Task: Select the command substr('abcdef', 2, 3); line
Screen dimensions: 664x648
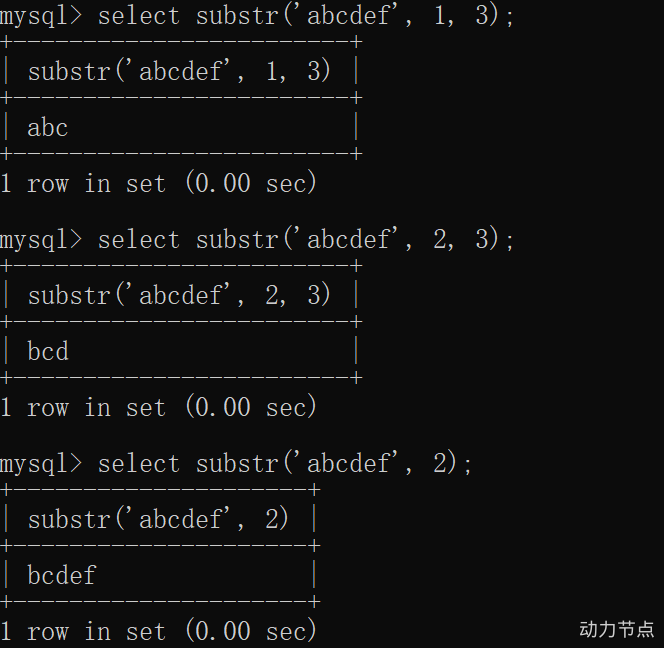Action: (x=305, y=239)
